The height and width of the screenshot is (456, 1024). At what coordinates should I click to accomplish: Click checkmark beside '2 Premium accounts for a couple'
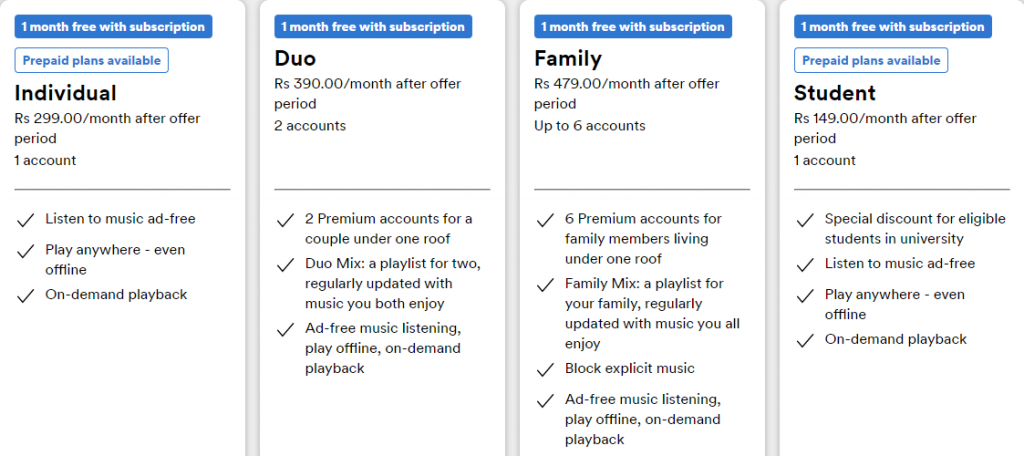coord(285,220)
